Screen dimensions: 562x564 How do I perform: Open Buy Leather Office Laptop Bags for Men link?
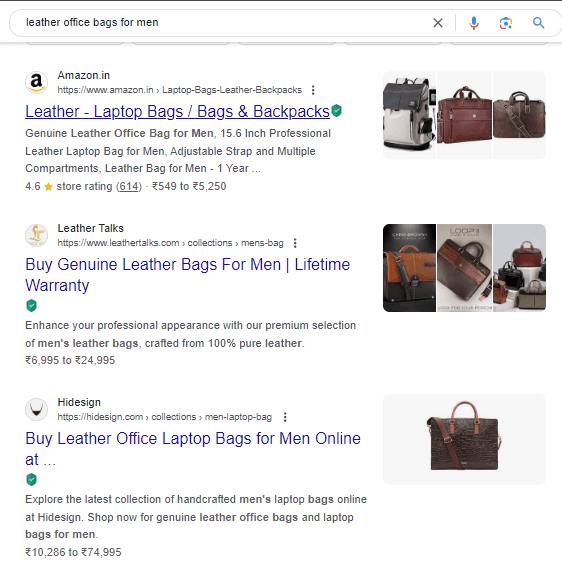tap(193, 449)
